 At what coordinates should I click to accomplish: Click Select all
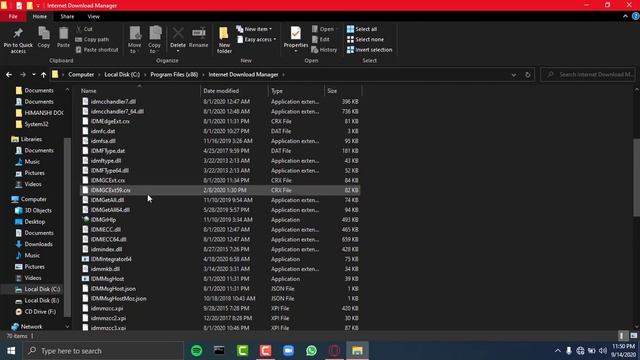[362, 29]
